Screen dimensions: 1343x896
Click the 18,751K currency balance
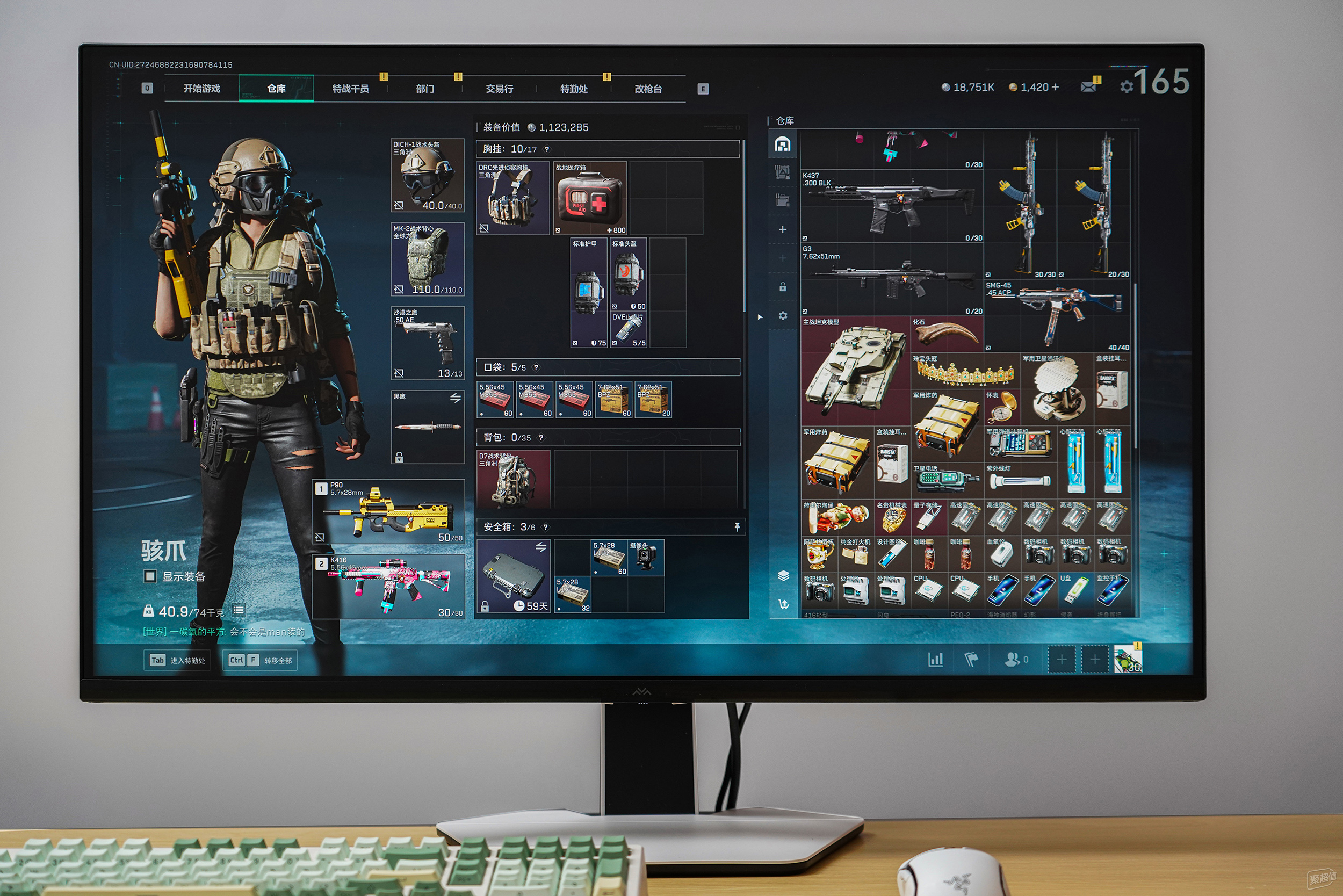click(x=968, y=87)
